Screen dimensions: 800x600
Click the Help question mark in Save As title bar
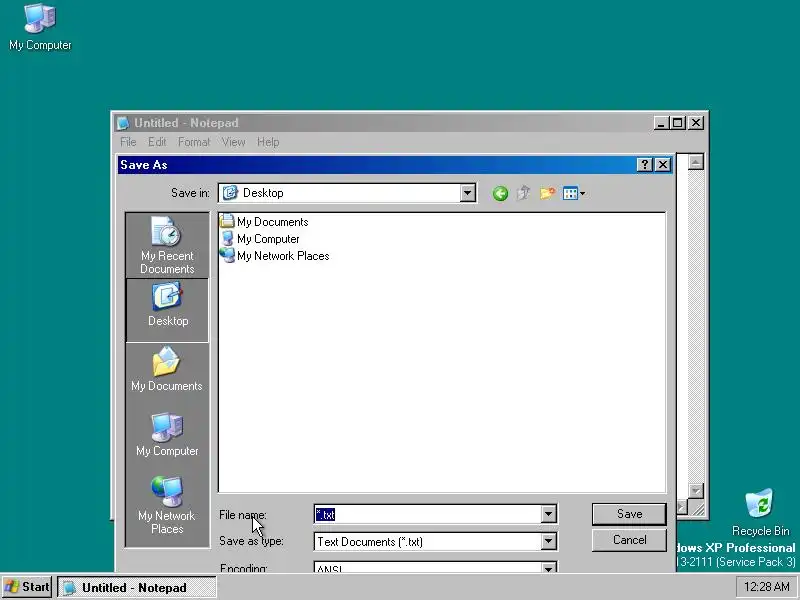tap(644, 165)
